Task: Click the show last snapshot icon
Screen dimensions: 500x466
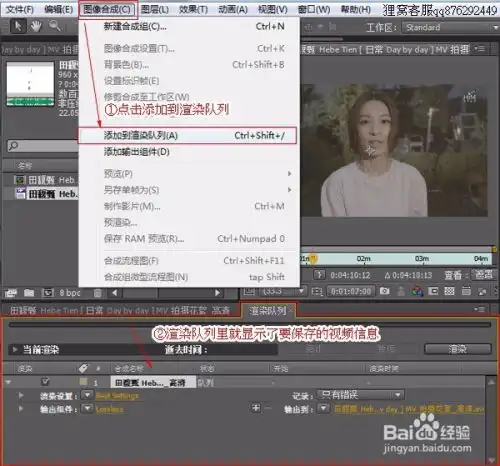Action: (x=401, y=291)
